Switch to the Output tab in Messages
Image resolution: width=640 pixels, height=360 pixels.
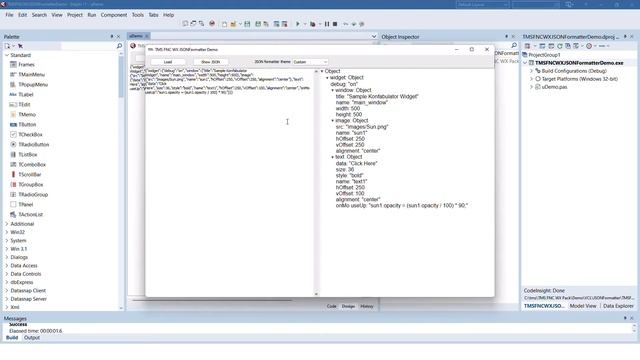(x=32, y=338)
